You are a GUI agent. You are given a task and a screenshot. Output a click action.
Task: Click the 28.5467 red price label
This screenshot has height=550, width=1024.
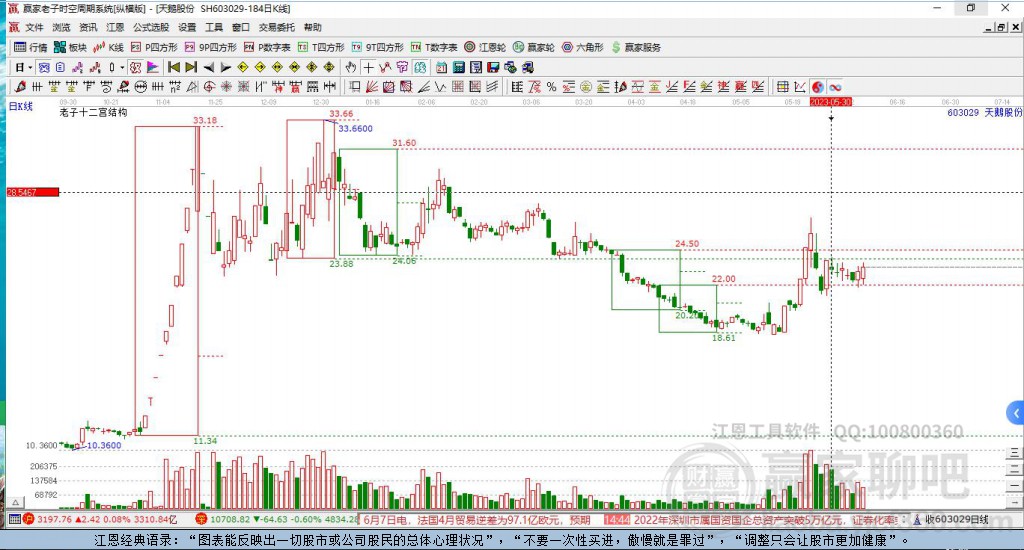[x=33, y=192]
